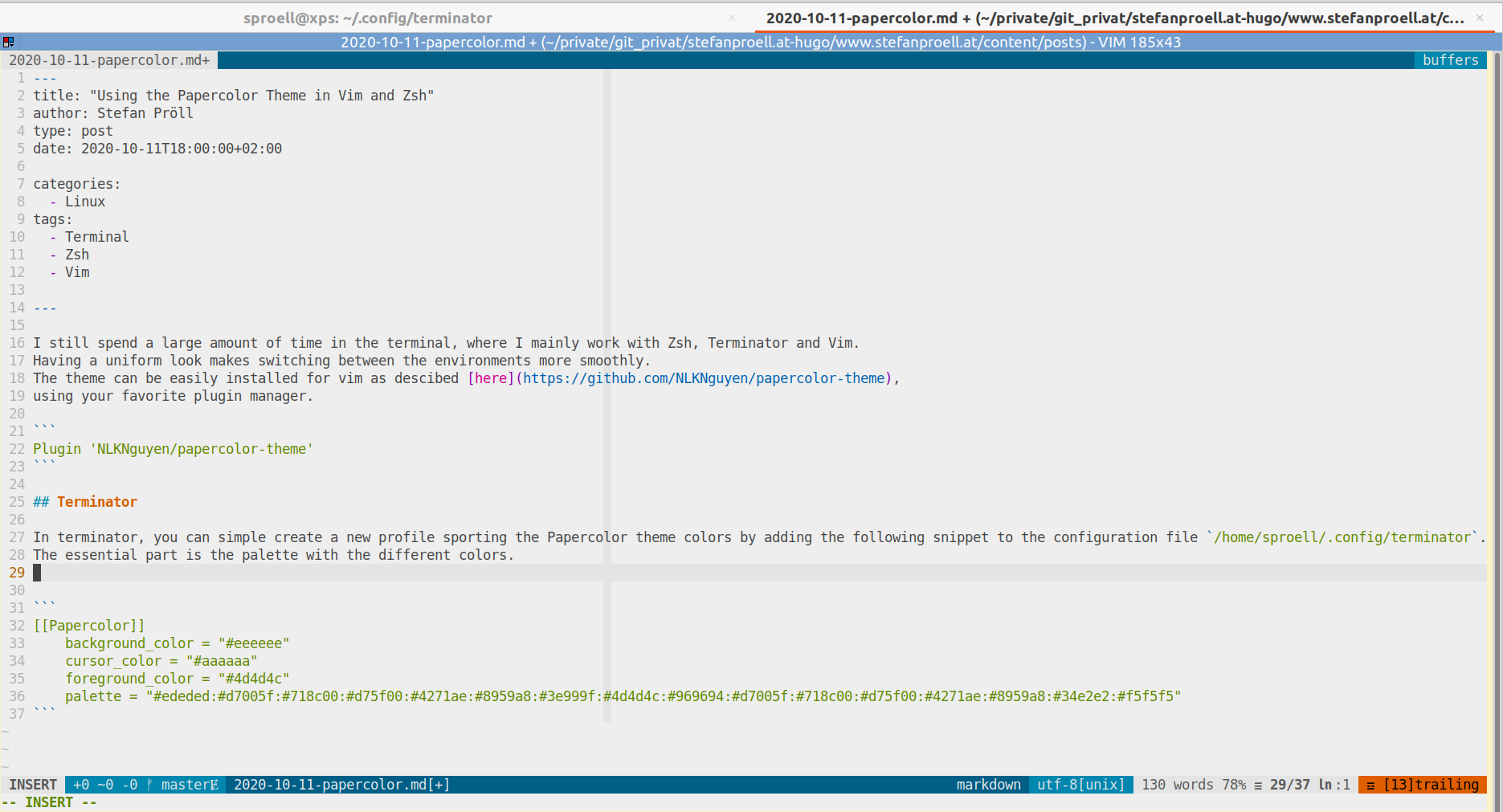Close the papercolor.md terminal tab
The width and height of the screenshot is (1503, 812).
pyautogui.click(x=1480, y=18)
